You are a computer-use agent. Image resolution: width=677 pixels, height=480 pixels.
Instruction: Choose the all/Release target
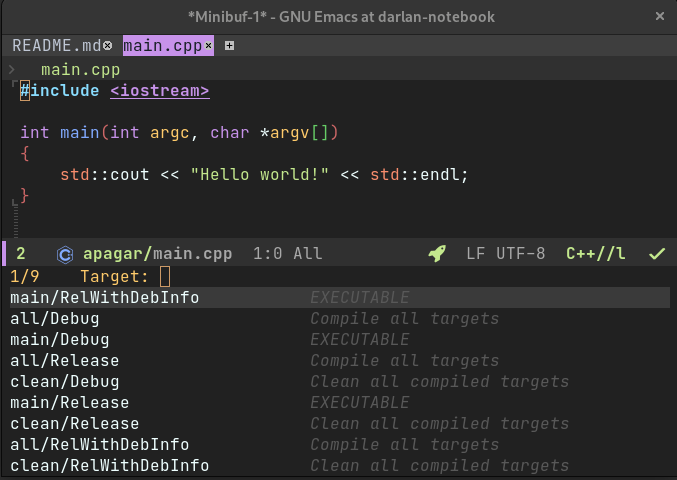pos(340,360)
